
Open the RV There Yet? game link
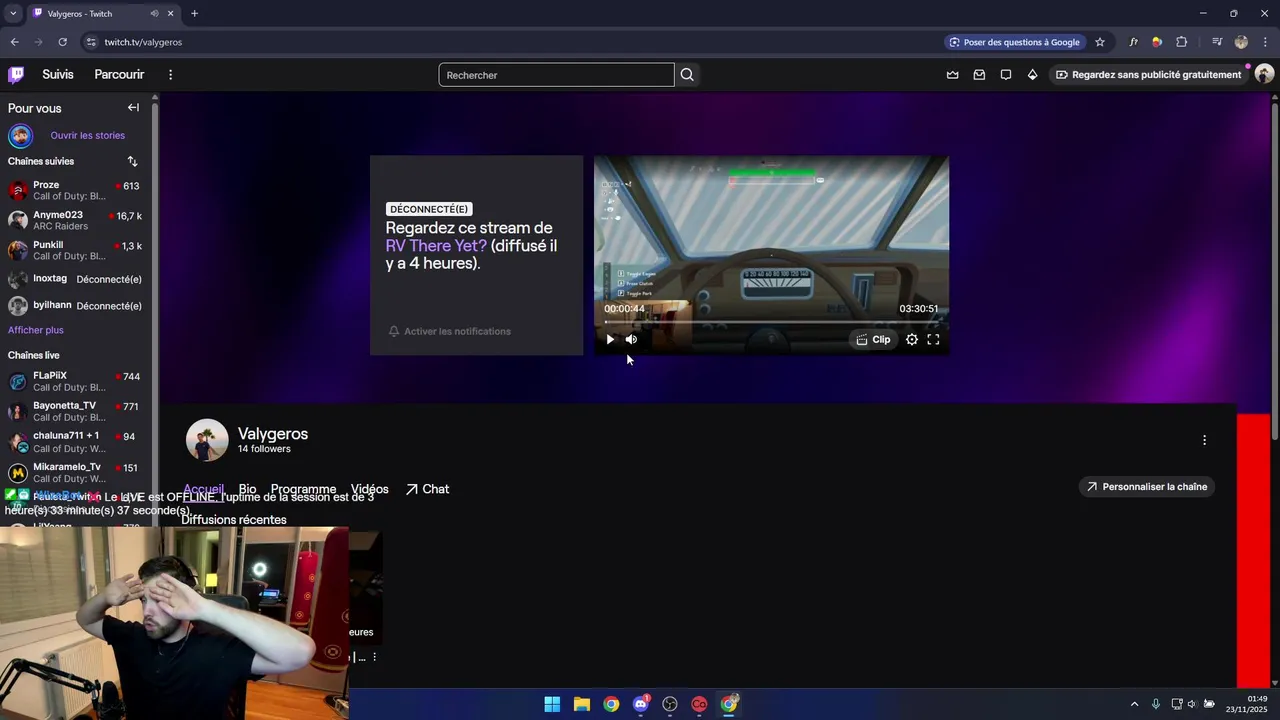click(436, 246)
